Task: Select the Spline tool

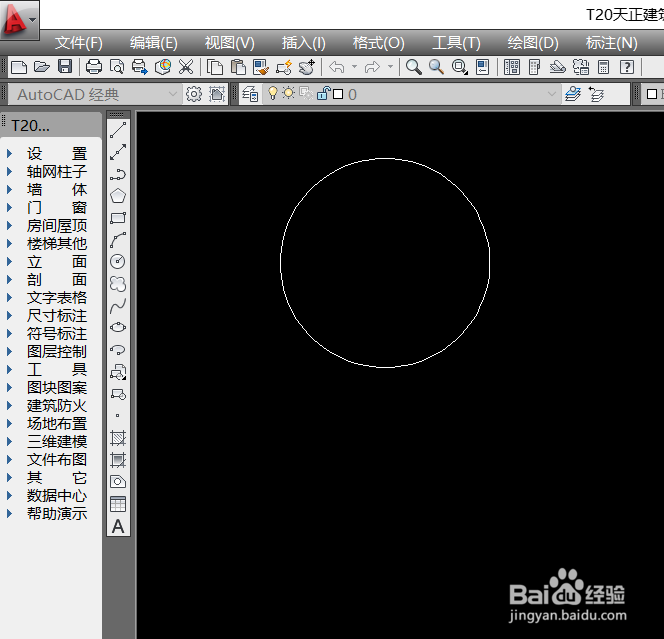Action: coord(118,306)
